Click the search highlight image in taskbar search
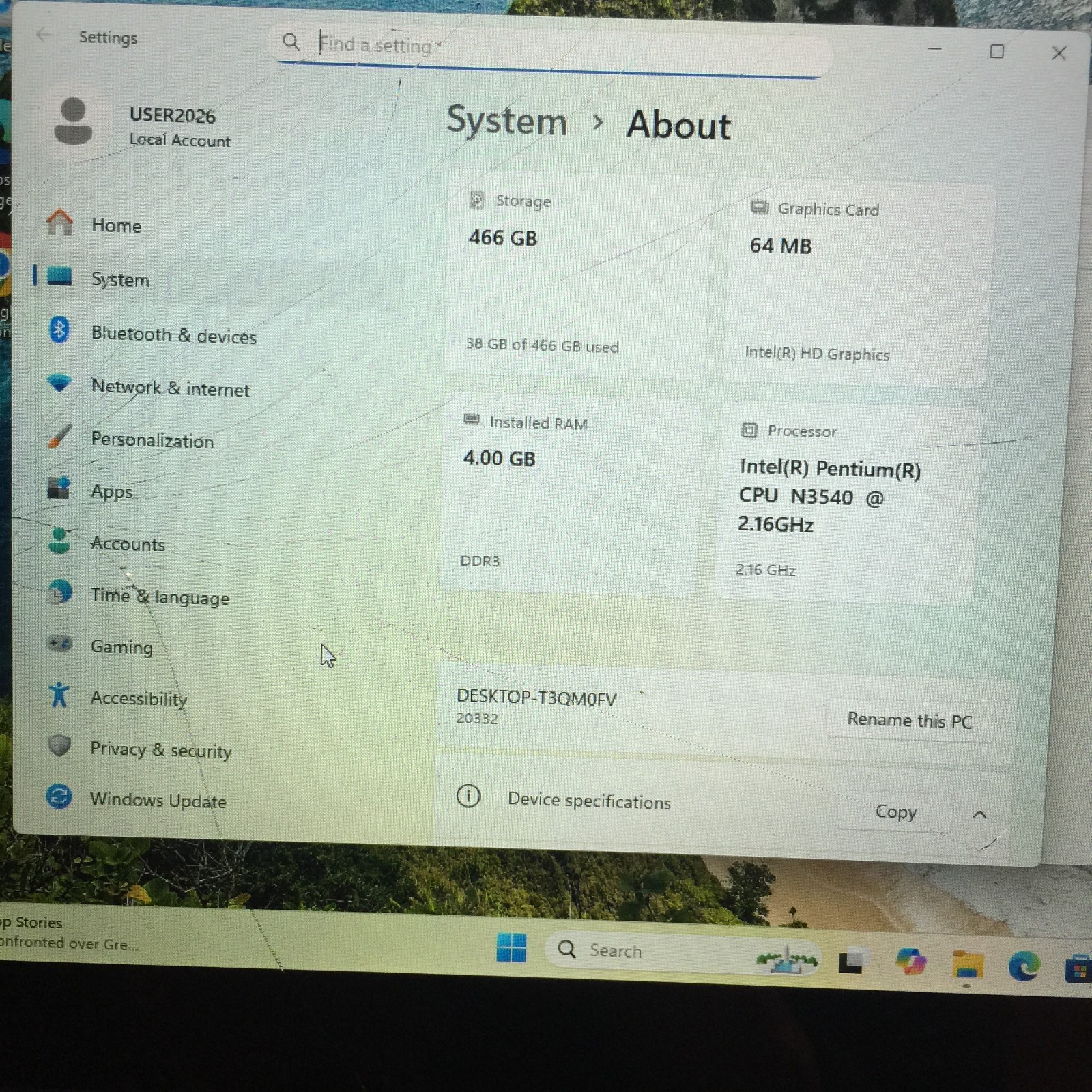Image resolution: width=1092 pixels, height=1092 pixels. [787, 960]
